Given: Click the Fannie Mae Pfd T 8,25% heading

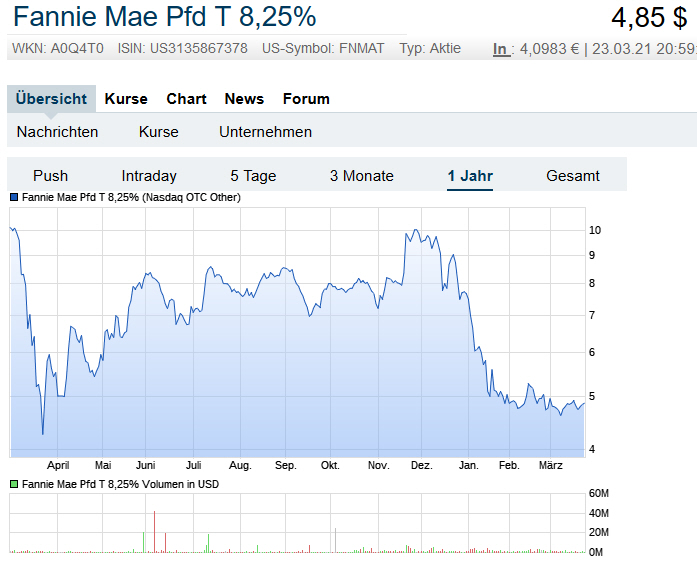Looking at the screenshot, I should tap(165, 17).
